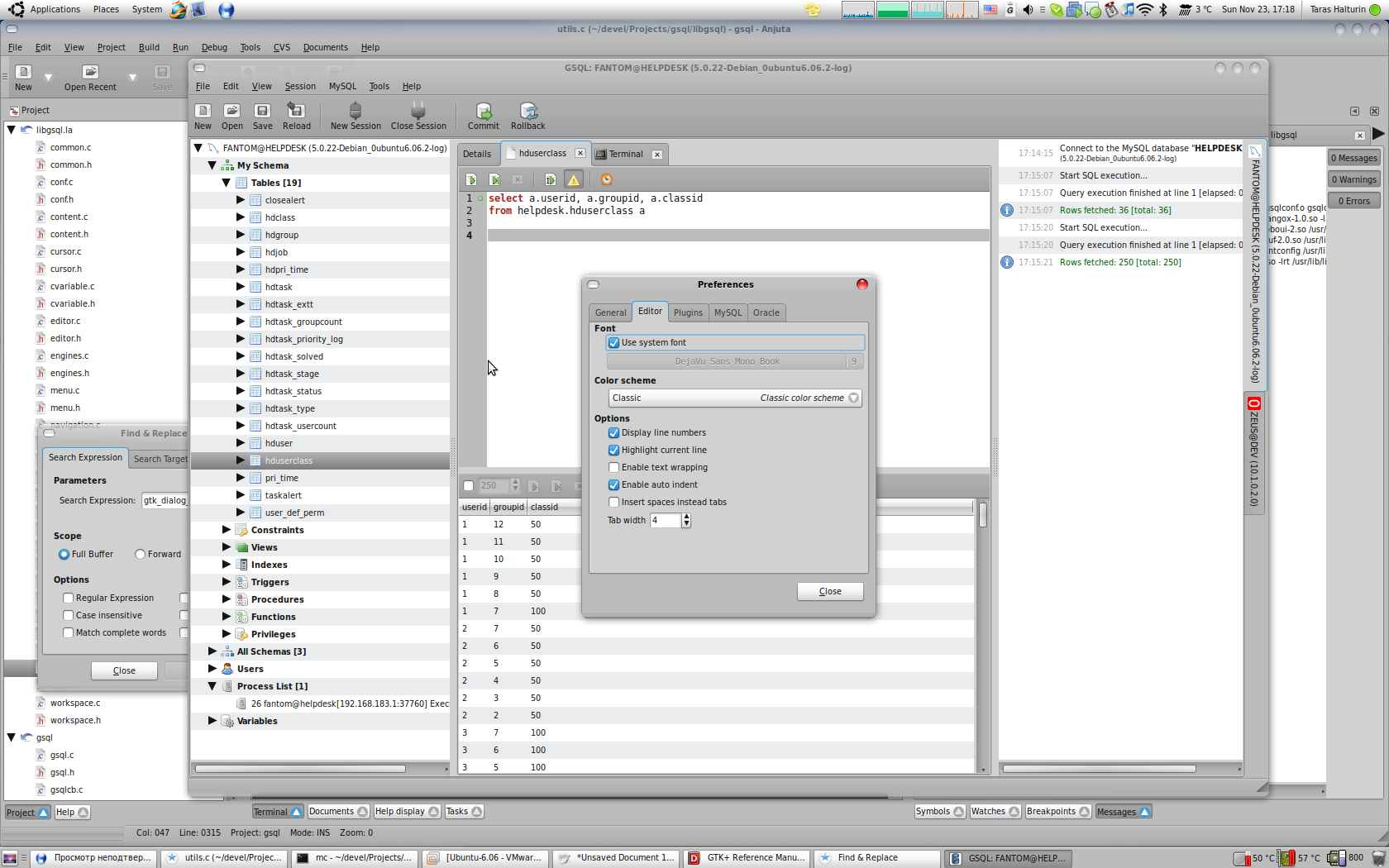
Task: Click the Reload toolbar icon
Action: (296, 111)
